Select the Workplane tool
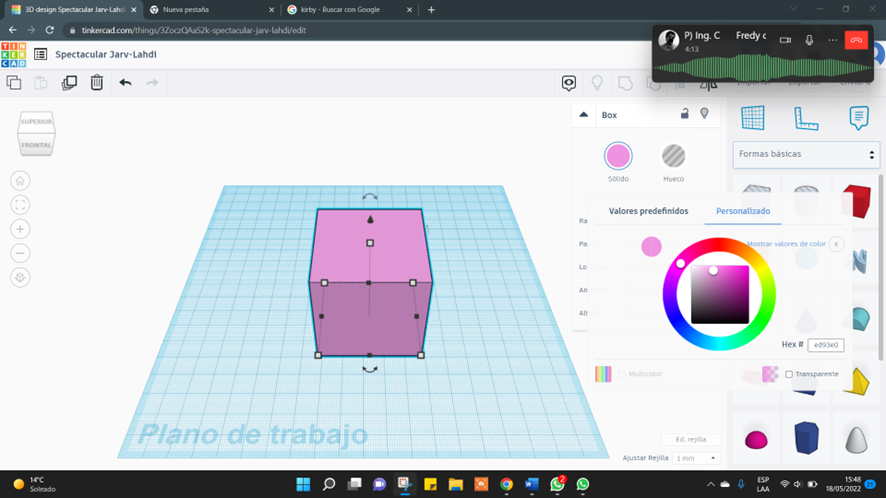Screen dimensions: 886x498 coord(753,118)
